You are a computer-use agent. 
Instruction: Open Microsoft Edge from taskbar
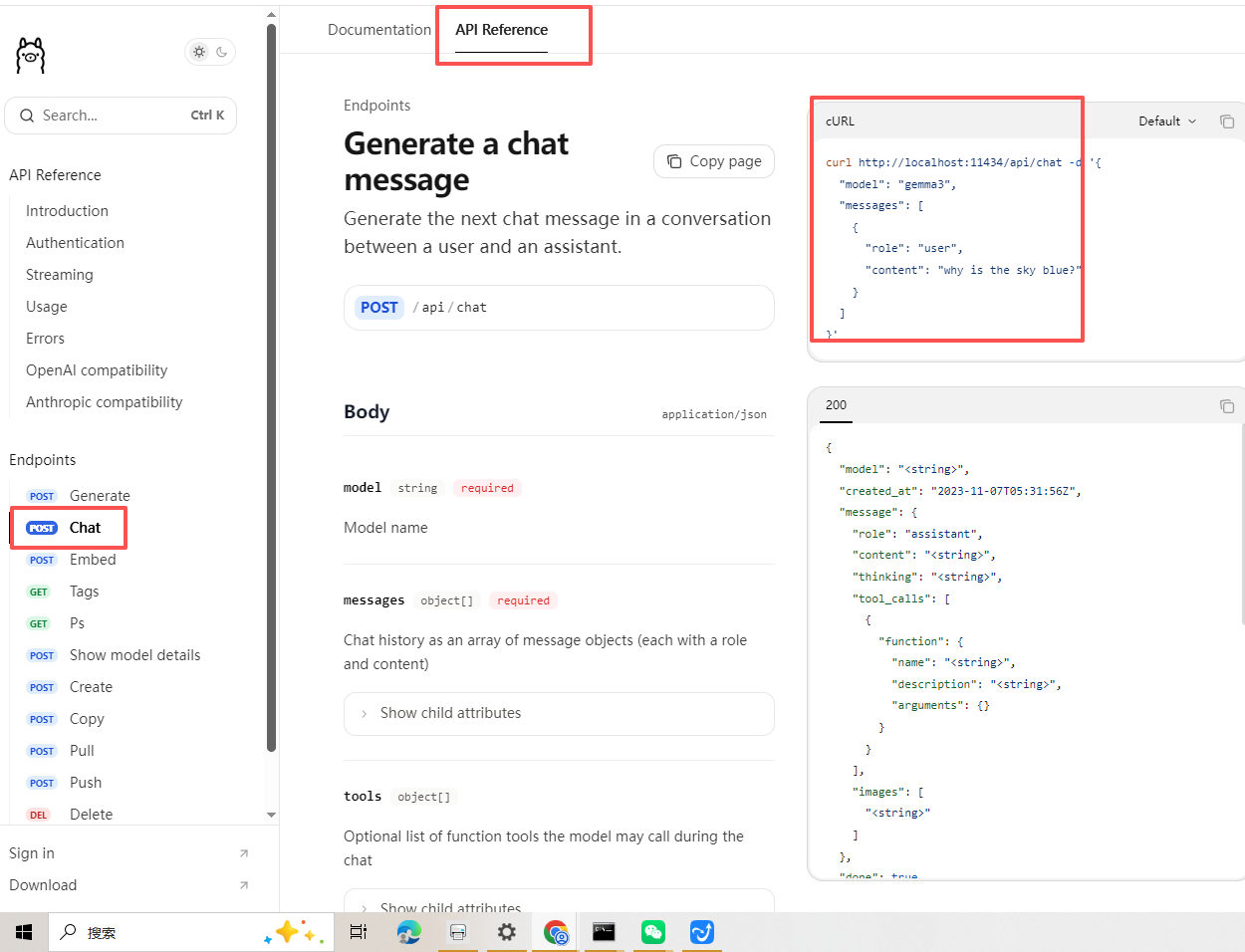pos(408,932)
